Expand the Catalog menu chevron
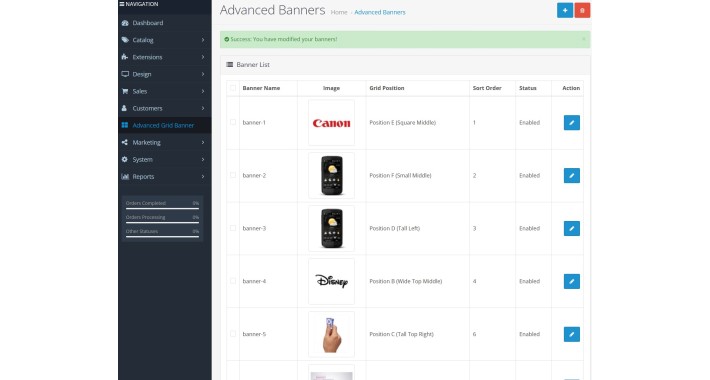The image size is (710, 380). [x=203, y=40]
